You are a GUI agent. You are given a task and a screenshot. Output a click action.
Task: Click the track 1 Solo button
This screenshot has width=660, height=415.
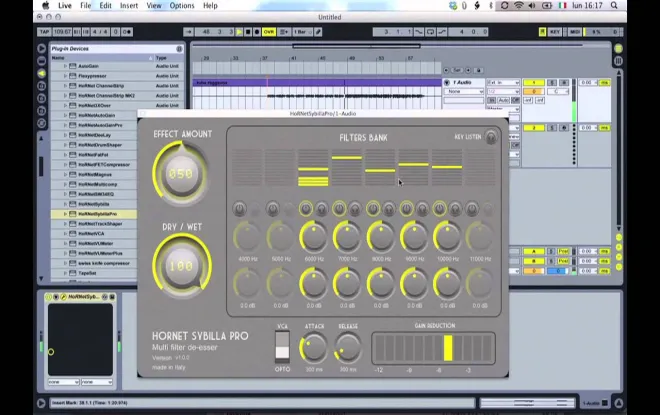552,82
